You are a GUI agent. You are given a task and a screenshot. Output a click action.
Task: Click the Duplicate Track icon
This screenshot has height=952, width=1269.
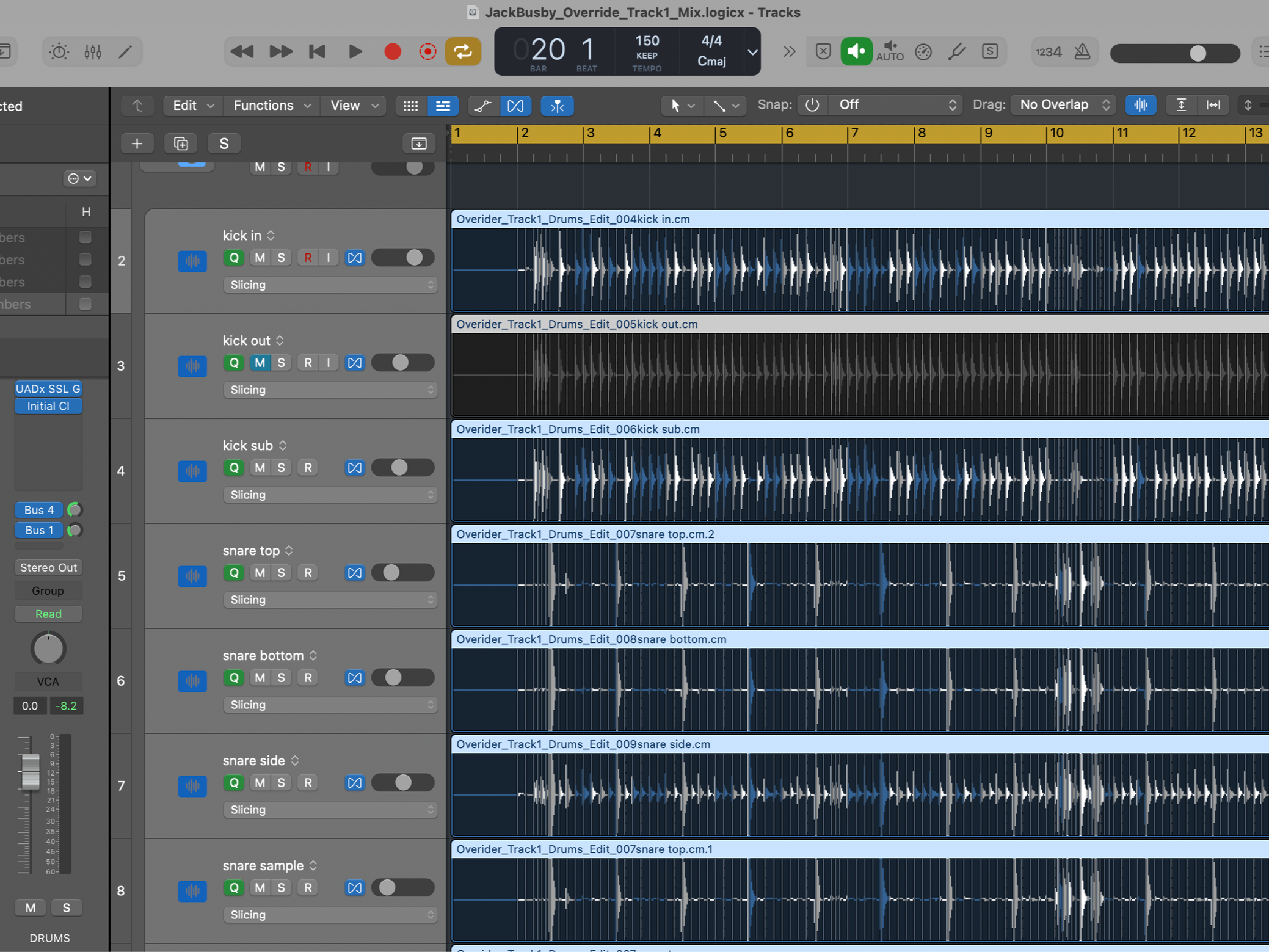[181, 144]
